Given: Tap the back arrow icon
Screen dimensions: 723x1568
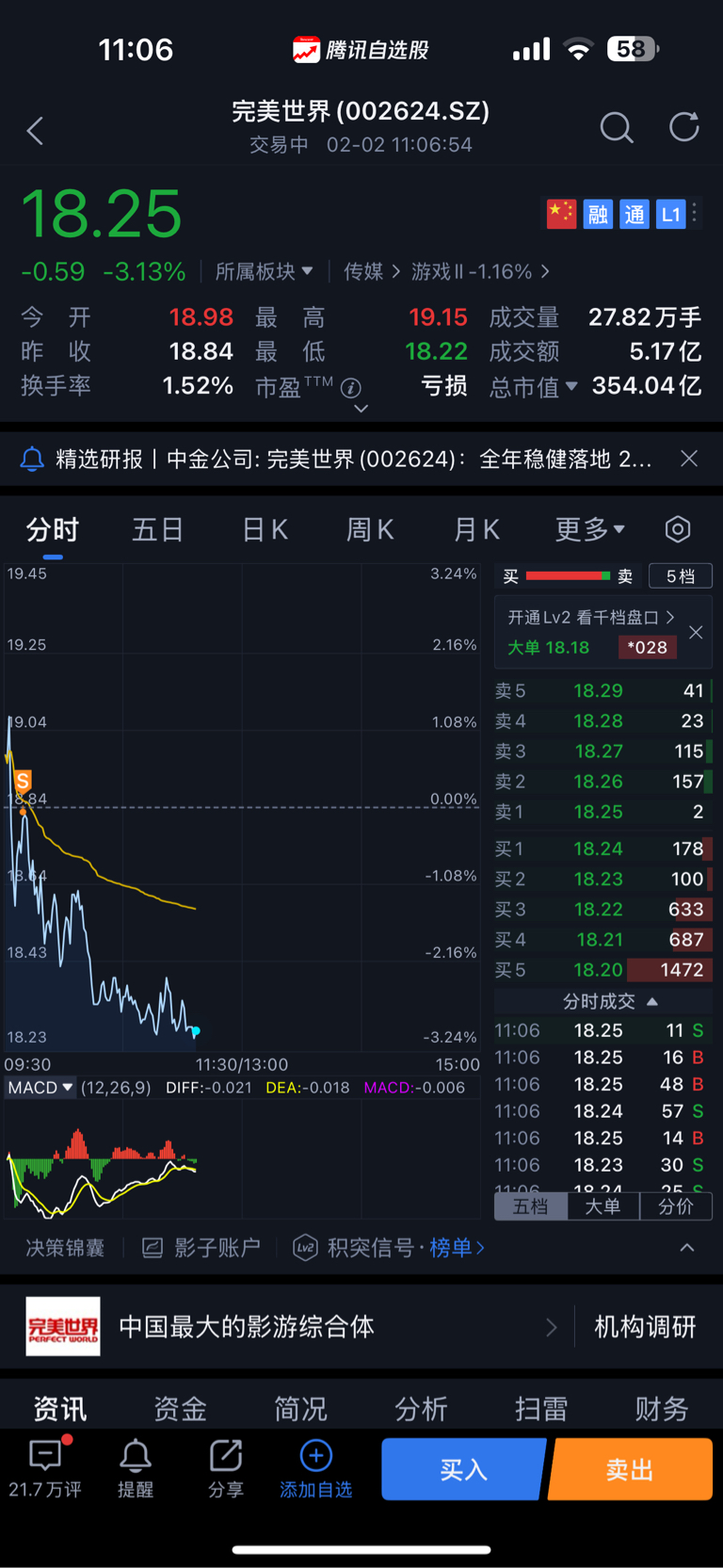Looking at the screenshot, I should [x=36, y=130].
